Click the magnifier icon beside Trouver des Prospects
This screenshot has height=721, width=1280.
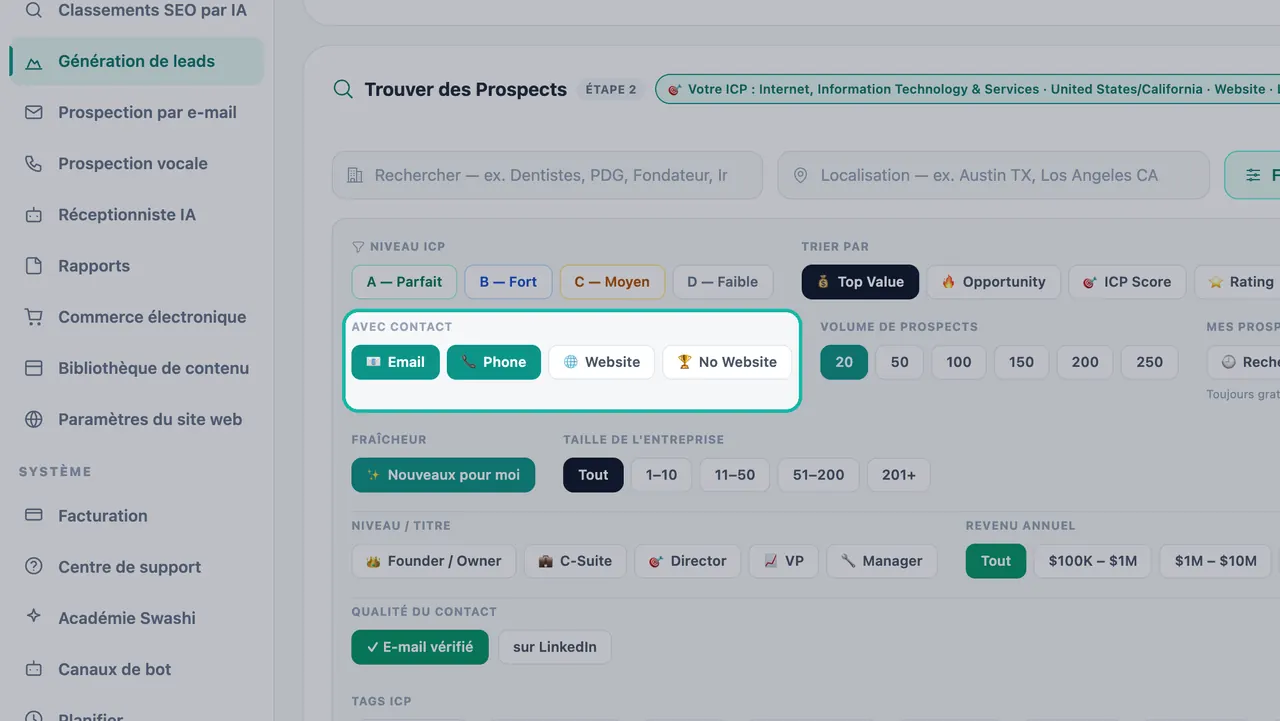click(x=343, y=89)
